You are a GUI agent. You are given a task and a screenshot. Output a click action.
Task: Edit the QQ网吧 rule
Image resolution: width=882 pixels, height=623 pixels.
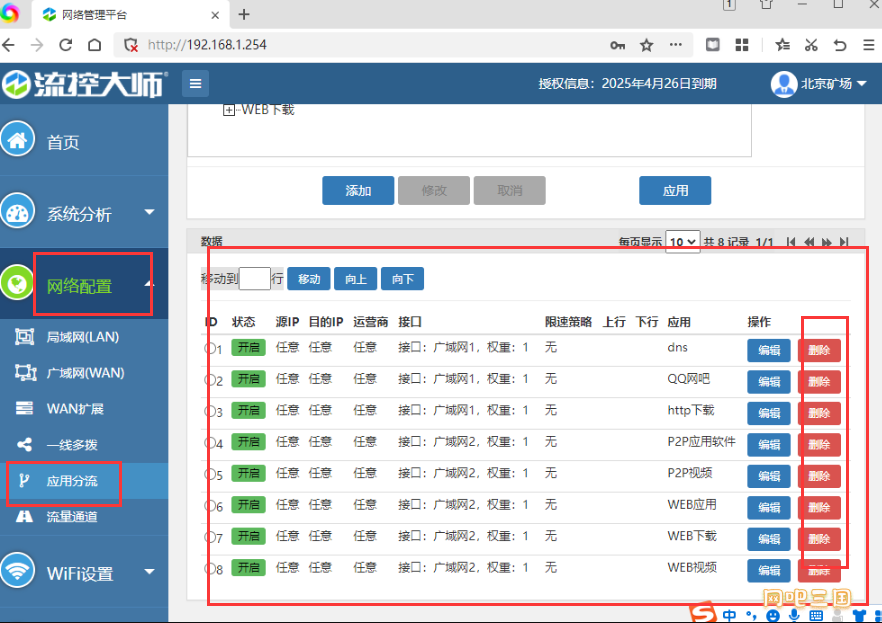coord(769,382)
